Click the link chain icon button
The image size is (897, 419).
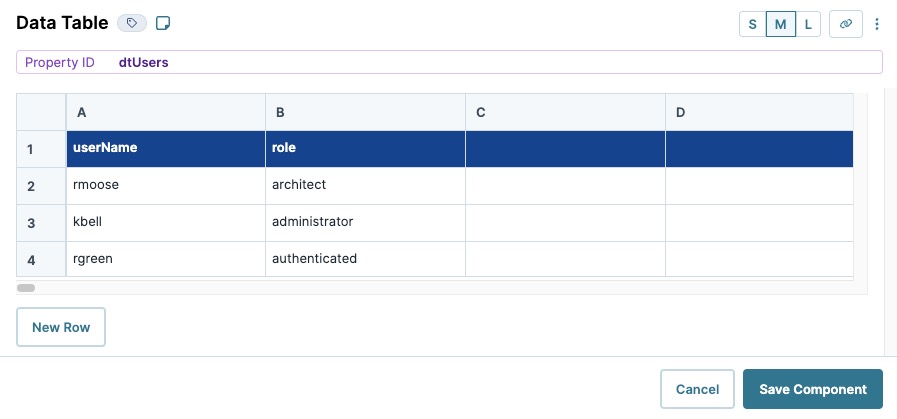coord(846,24)
